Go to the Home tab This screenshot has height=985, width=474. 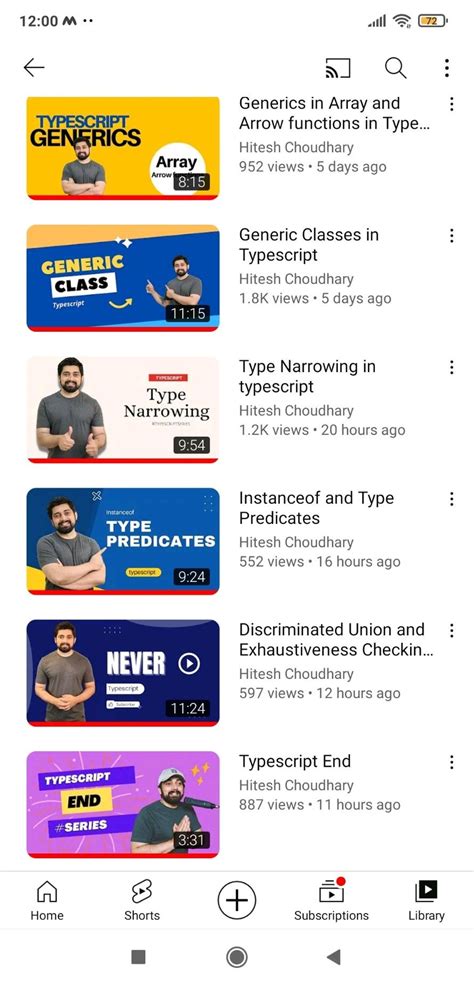coord(47,900)
